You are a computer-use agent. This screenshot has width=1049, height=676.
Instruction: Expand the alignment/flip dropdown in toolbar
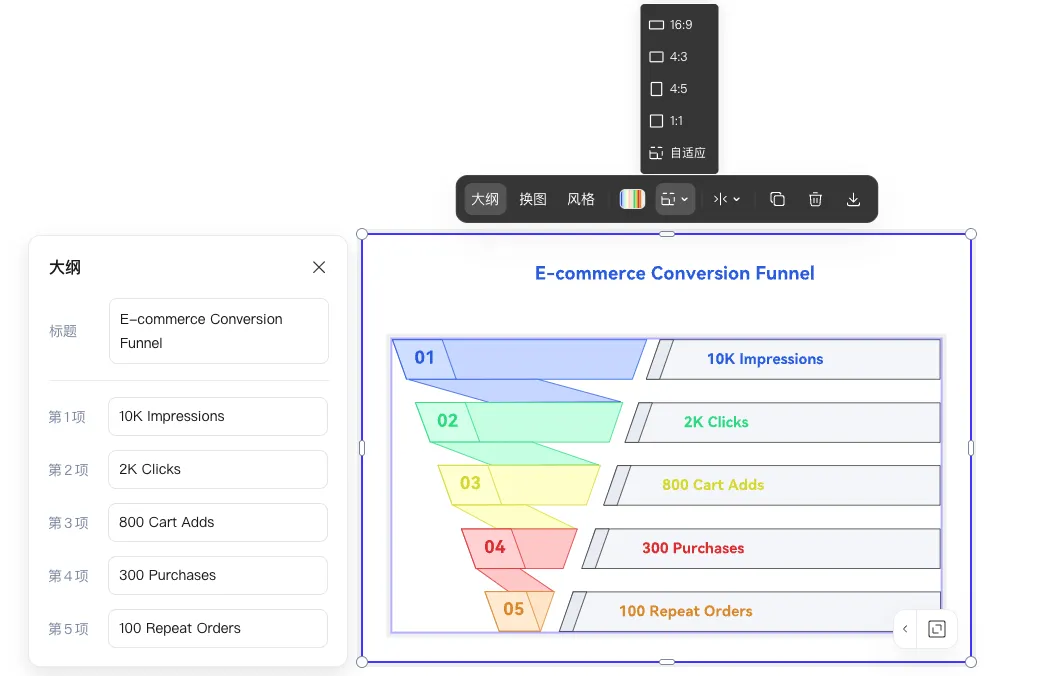(x=727, y=199)
